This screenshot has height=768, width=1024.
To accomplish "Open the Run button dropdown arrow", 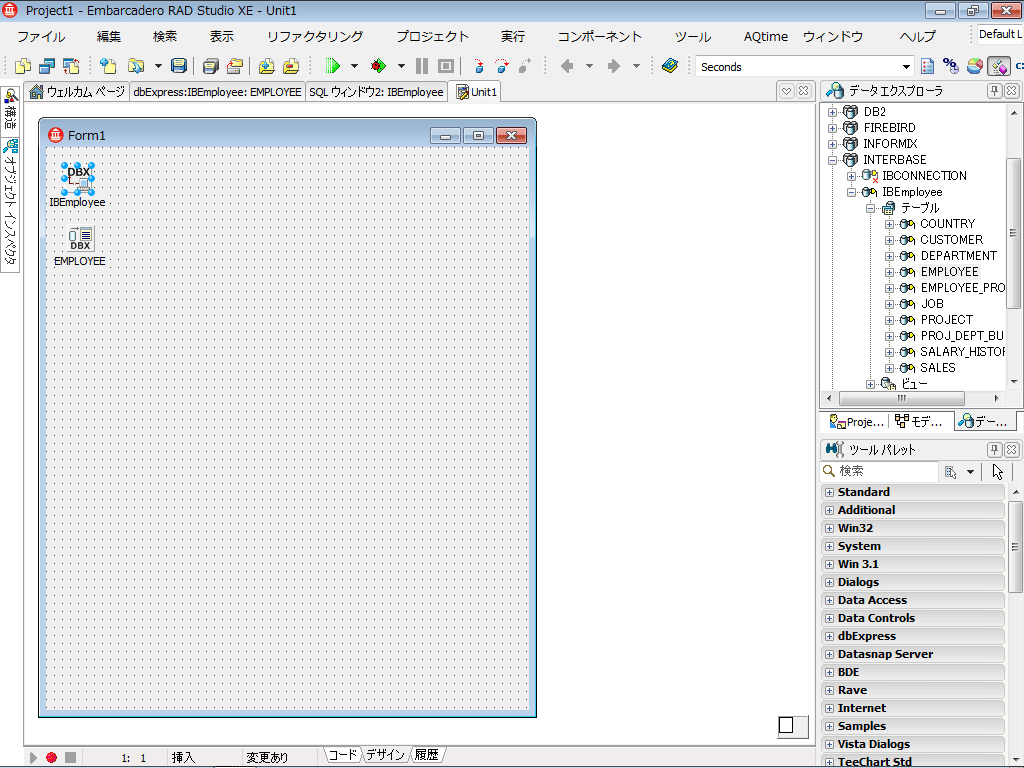I will pyautogui.click(x=354, y=66).
